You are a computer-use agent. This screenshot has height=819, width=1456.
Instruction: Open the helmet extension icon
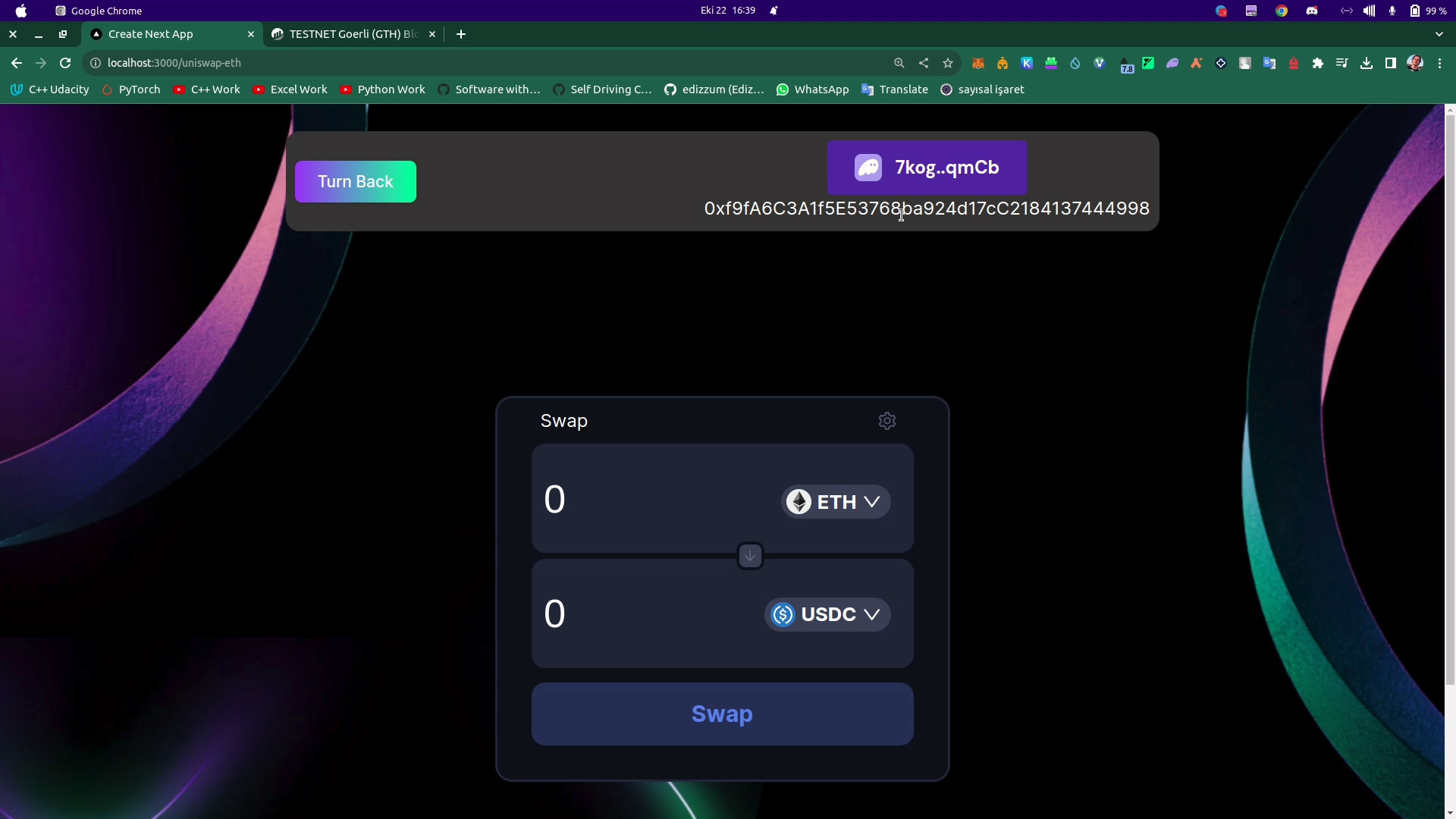(1003, 64)
